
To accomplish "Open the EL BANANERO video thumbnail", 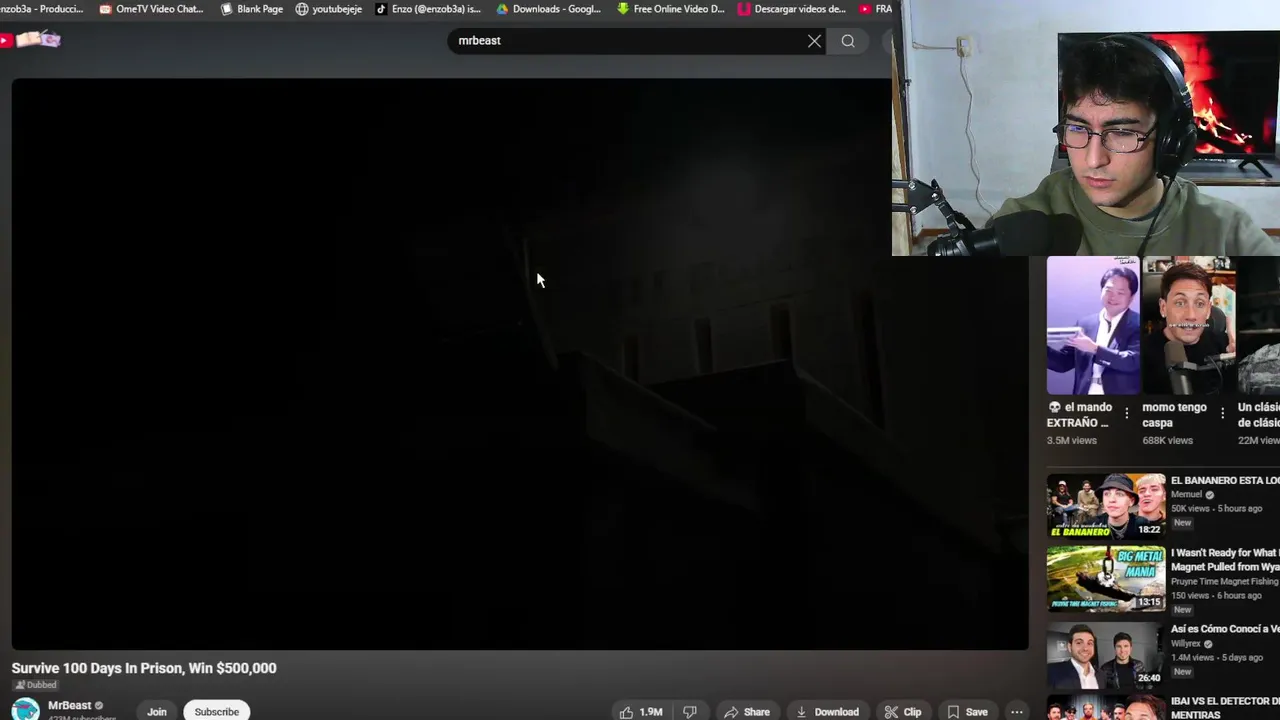I will 1106,506.
